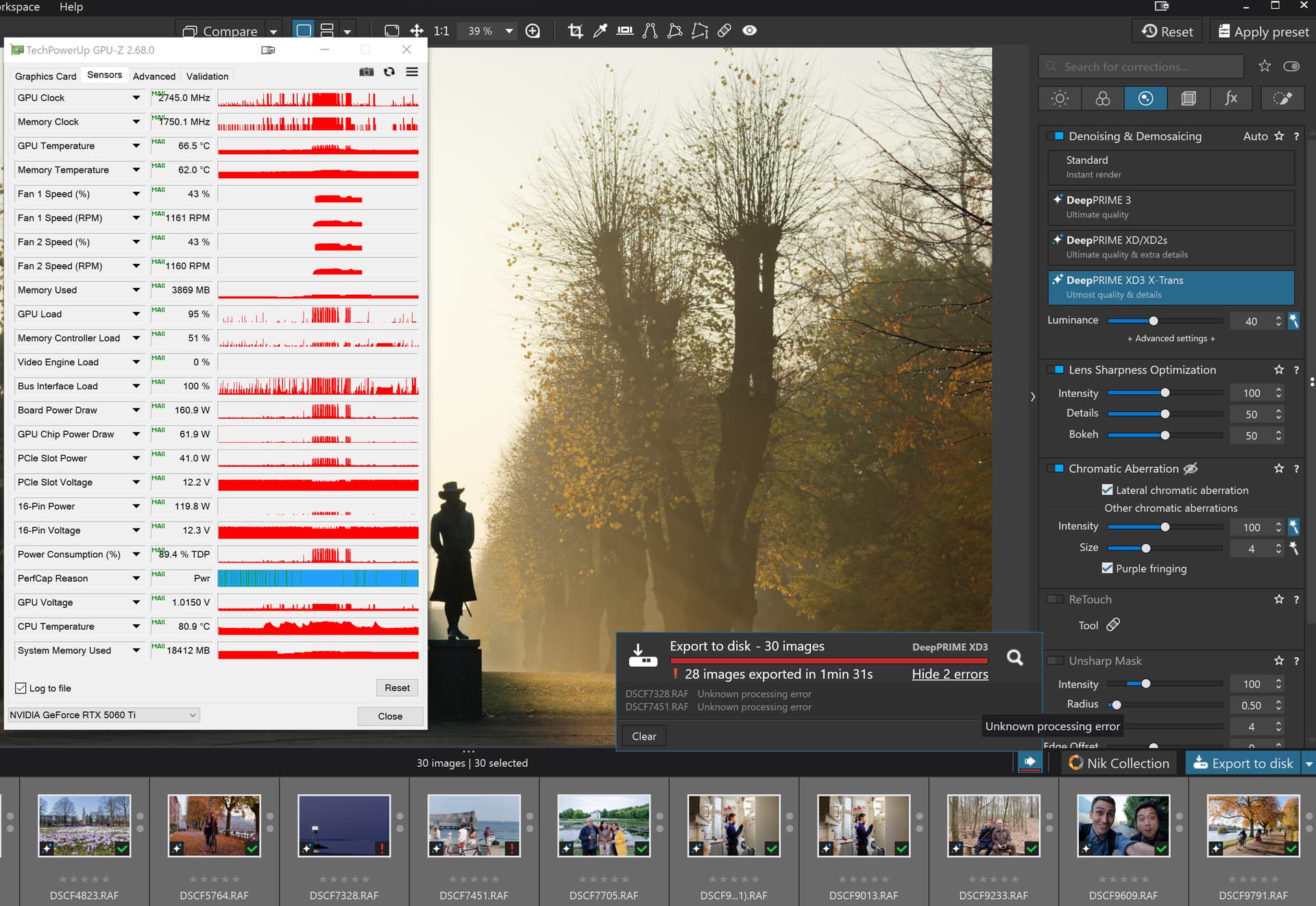The height and width of the screenshot is (906, 1316).
Task: Uncheck Purple fringing option
Action: point(1107,568)
